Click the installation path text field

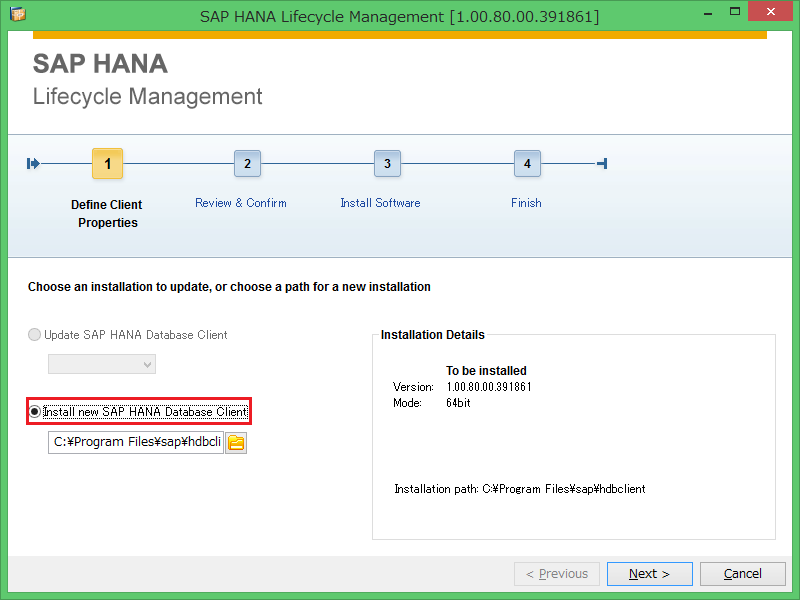[136, 442]
